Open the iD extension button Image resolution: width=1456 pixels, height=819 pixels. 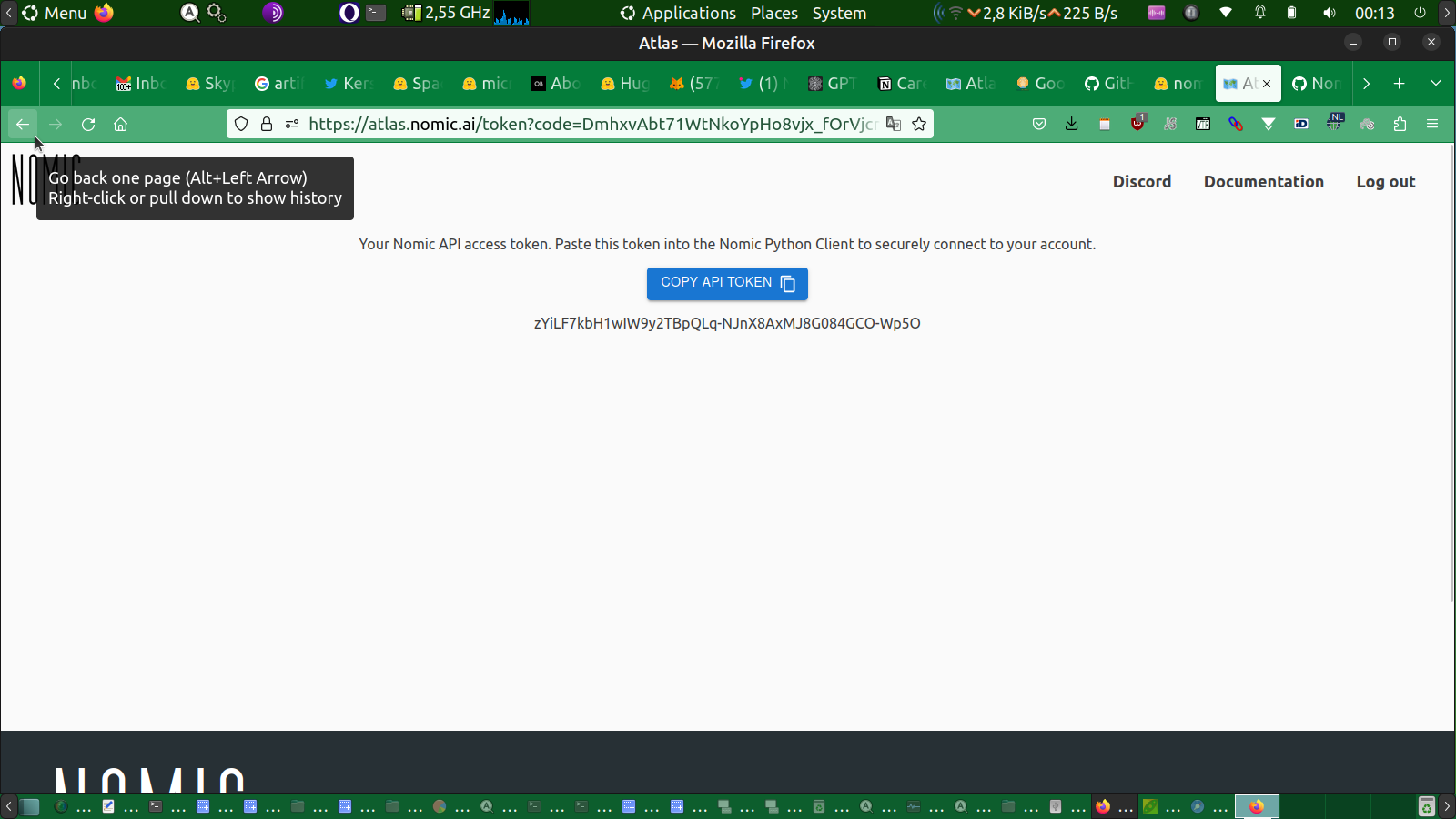(1301, 125)
